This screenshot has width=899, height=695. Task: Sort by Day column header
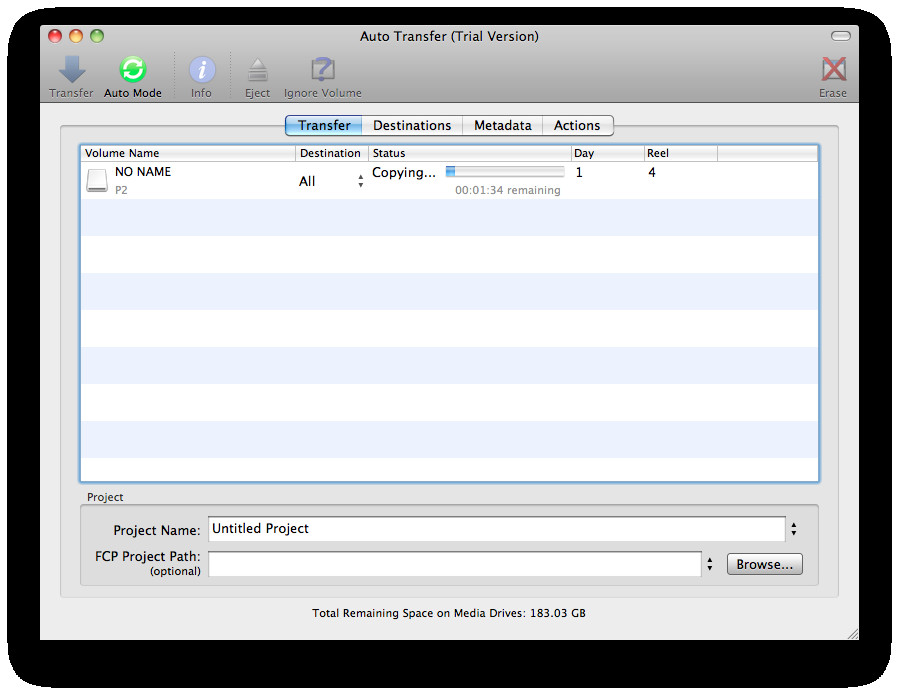click(608, 153)
